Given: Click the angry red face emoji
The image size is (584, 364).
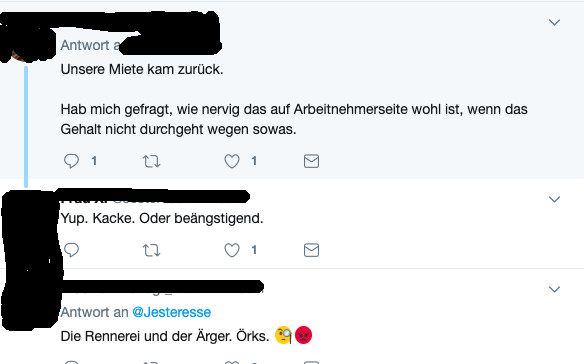Looking at the screenshot, I should tap(304, 335).
